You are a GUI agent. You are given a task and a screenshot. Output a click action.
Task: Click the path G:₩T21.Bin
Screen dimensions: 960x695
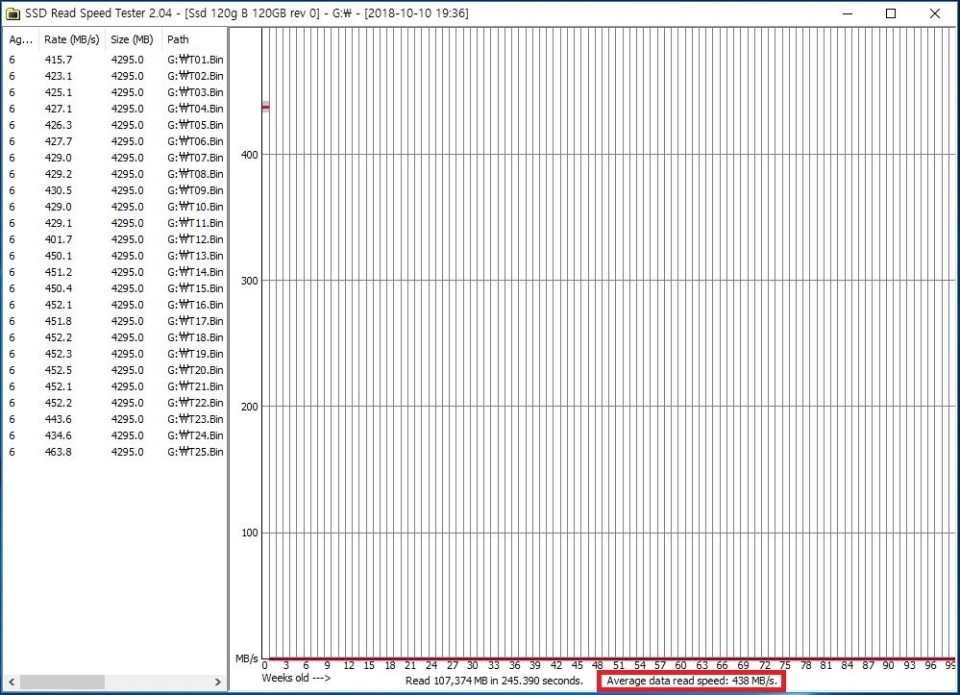point(195,386)
